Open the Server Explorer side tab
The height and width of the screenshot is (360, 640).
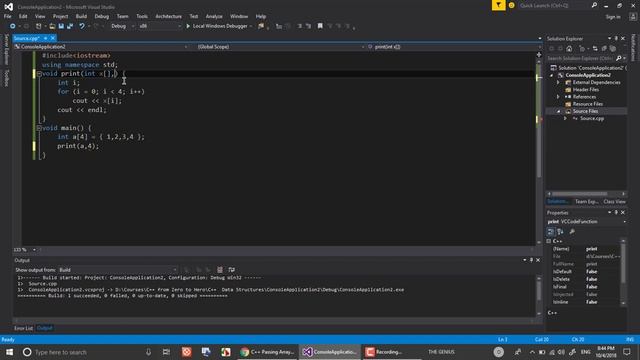point(6,49)
